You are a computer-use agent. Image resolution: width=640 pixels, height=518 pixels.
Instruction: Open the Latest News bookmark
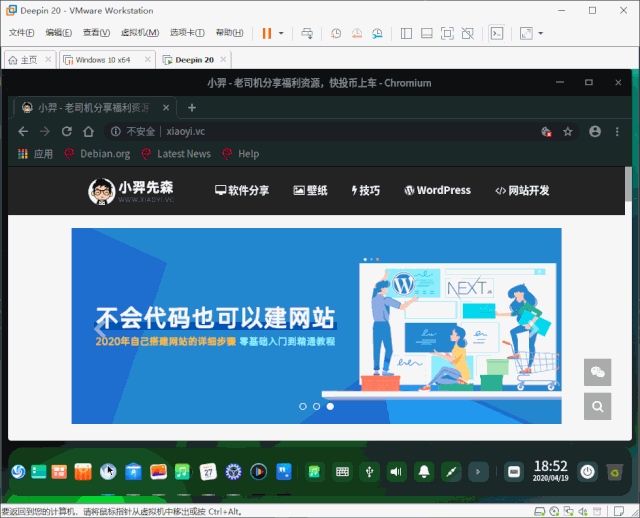[x=176, y=154]
